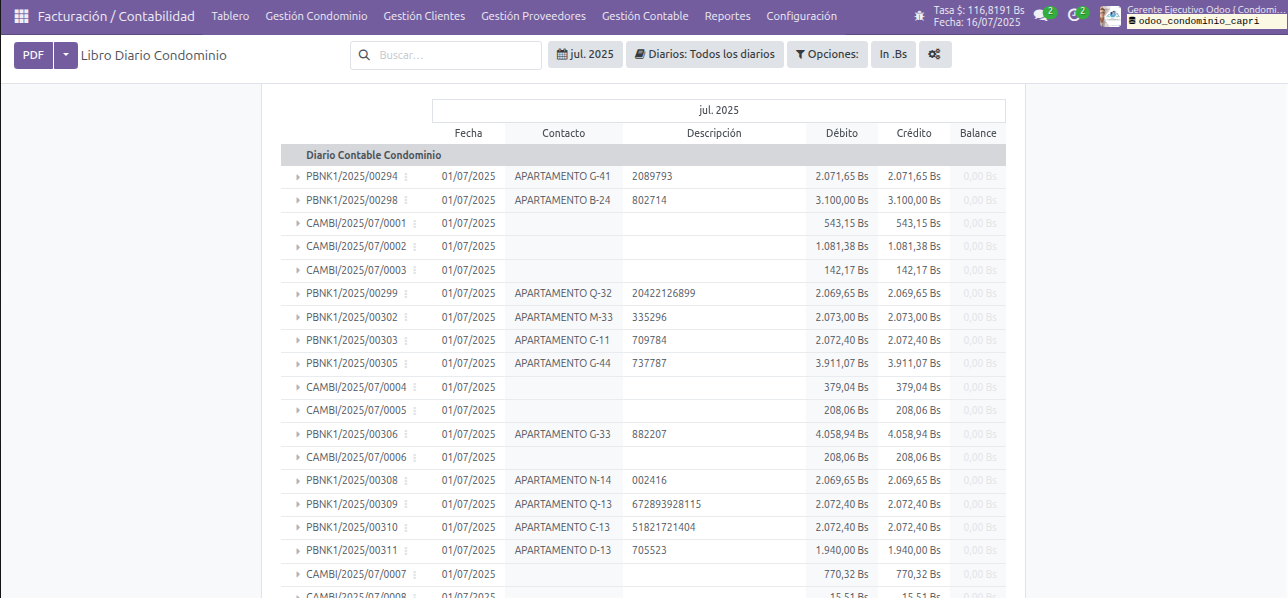Click the Diario Contable Condominio group row
1288x598 pixels.
click(643, 155)
